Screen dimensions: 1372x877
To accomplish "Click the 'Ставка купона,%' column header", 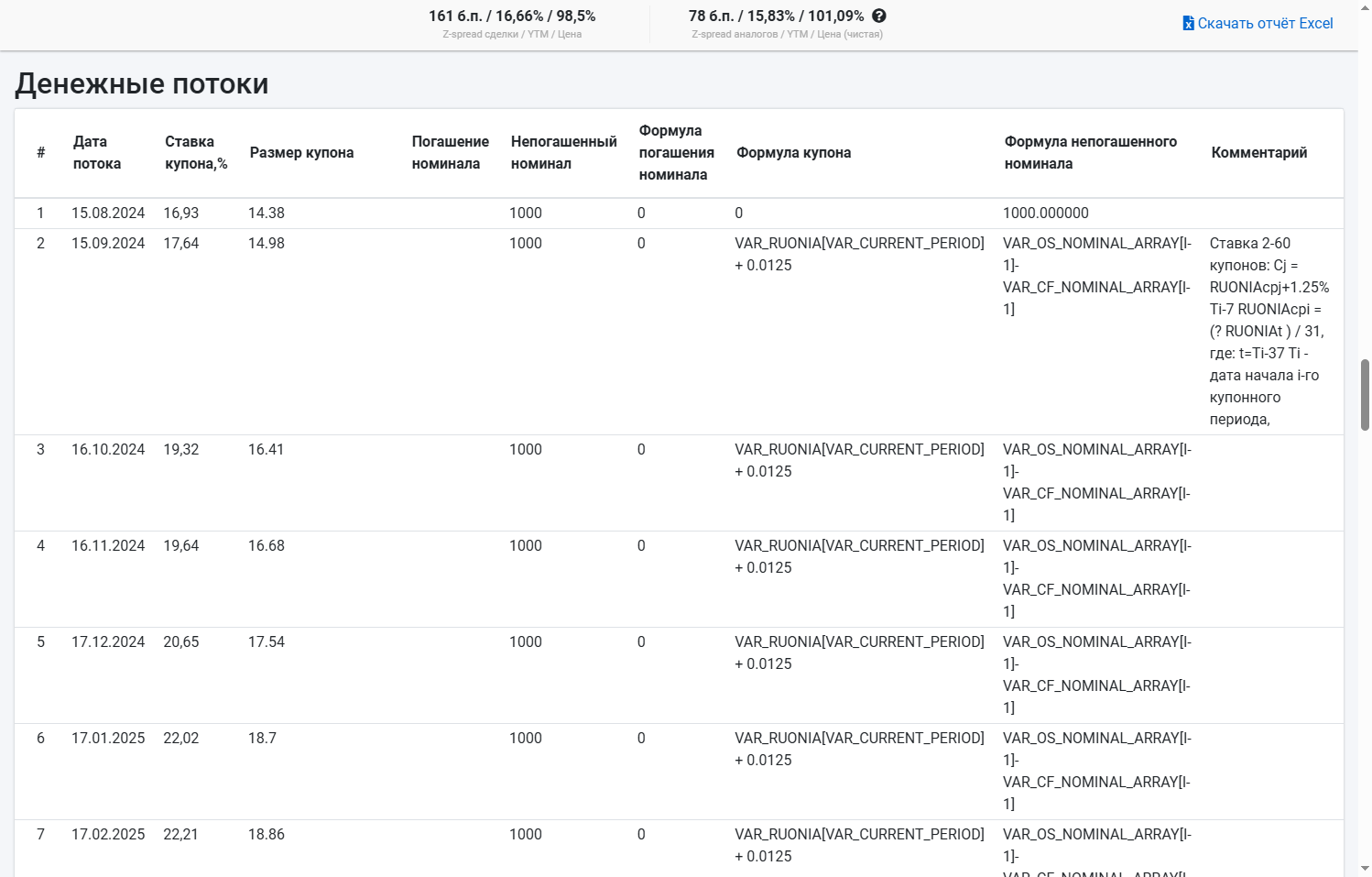I will tap(196, 153).
